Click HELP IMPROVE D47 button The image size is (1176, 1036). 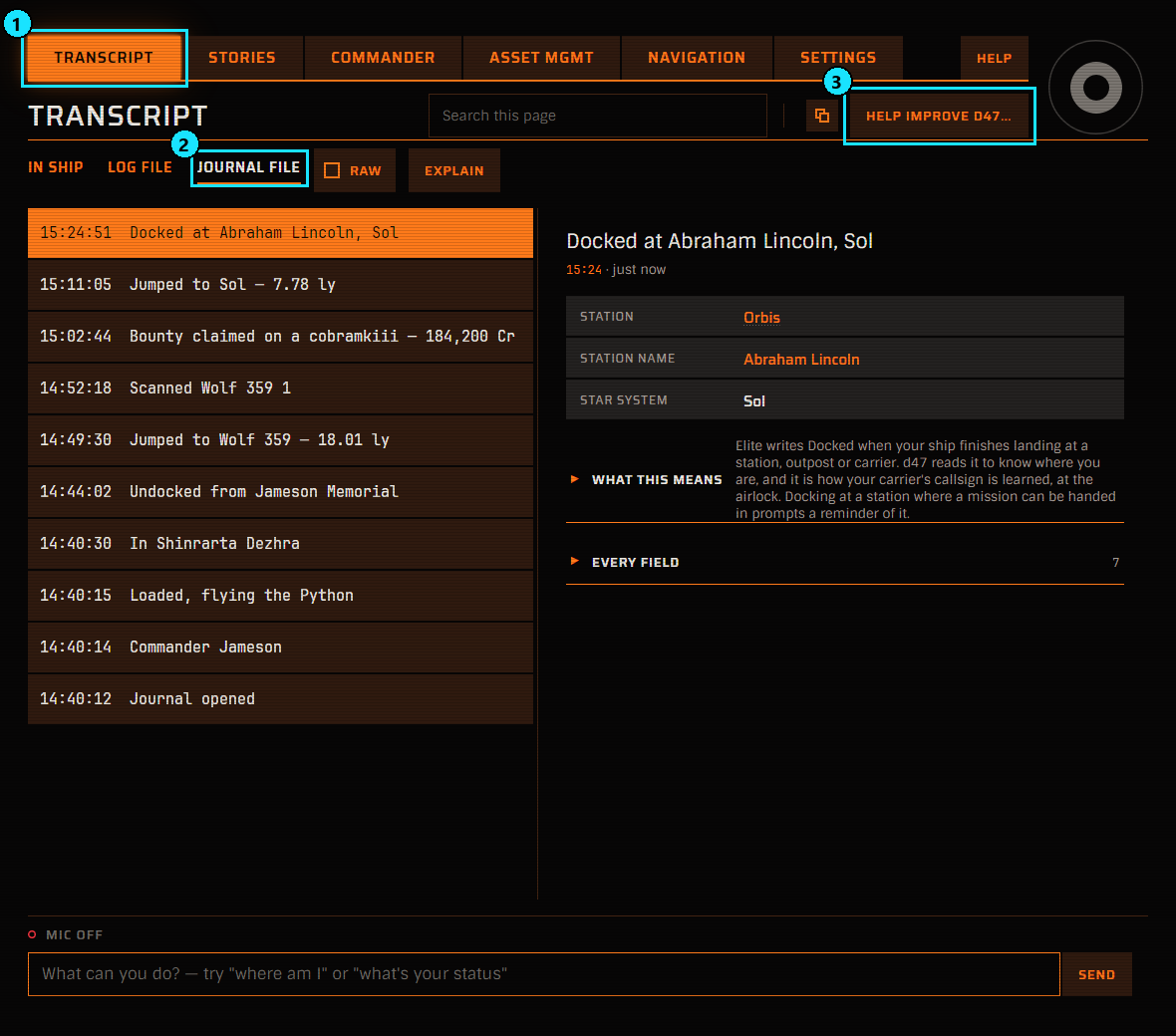938,117
